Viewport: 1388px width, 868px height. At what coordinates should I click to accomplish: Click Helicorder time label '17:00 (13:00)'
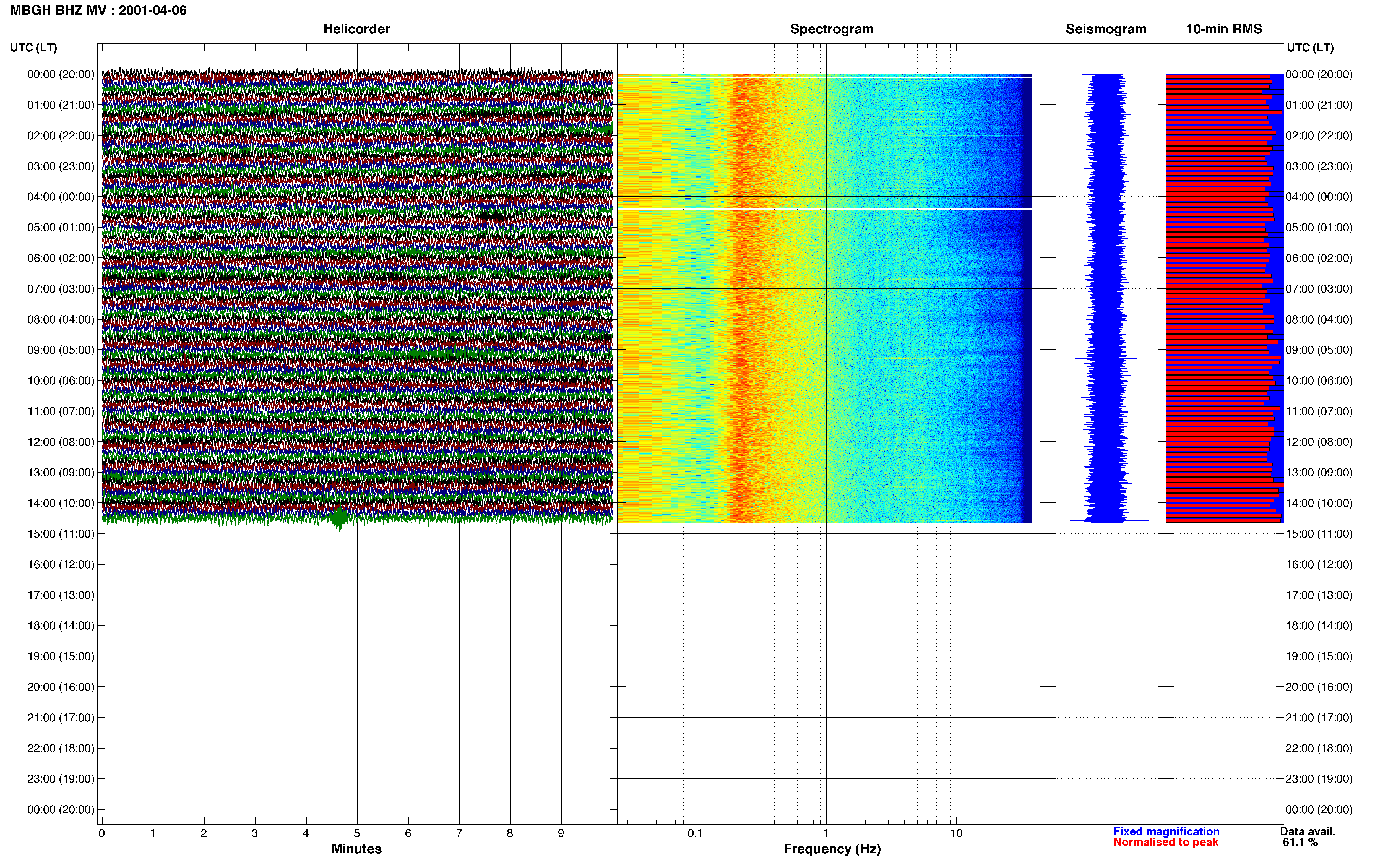[x=61, y=595]
